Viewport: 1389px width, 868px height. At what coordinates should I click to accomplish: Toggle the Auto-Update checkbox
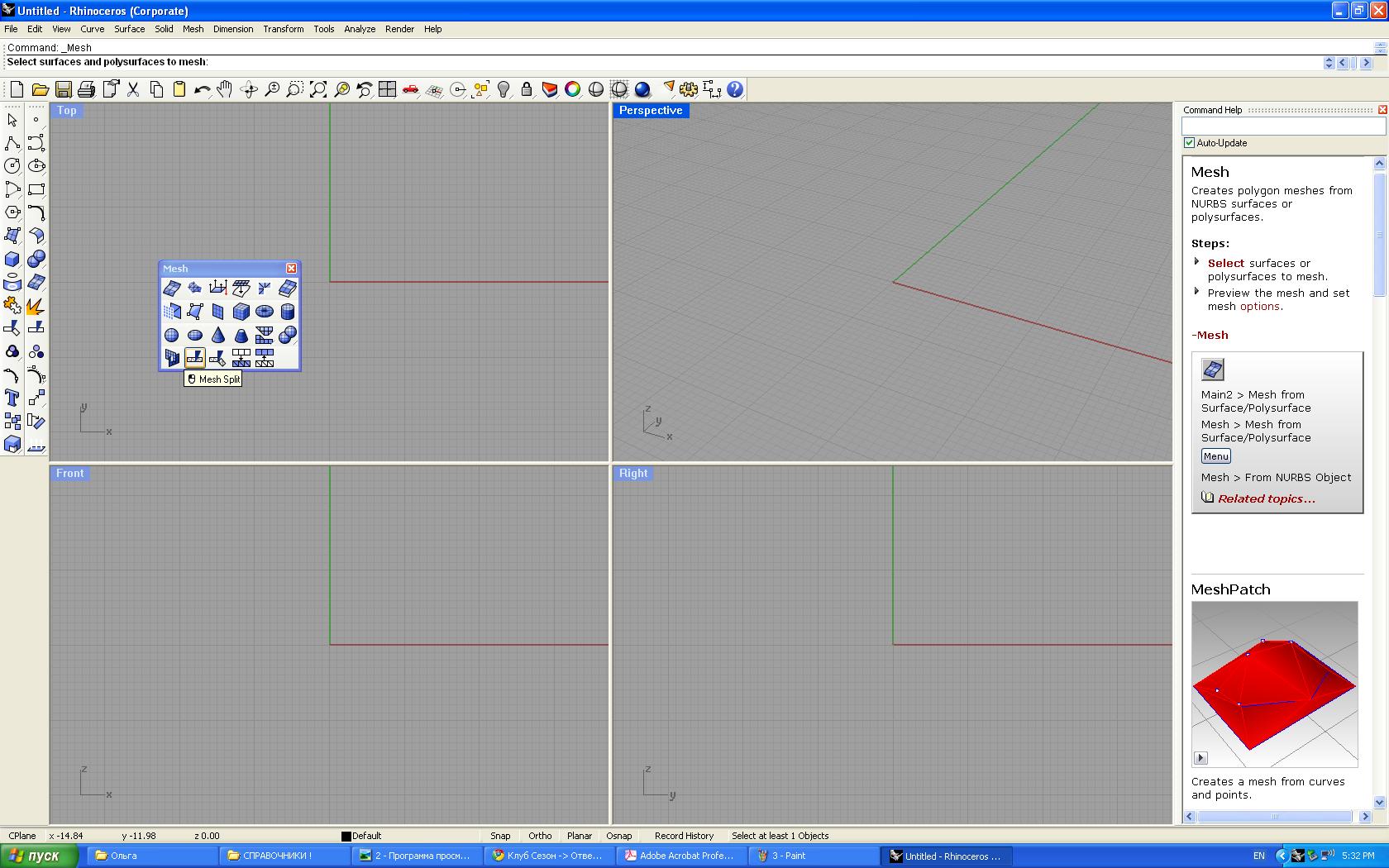(x=1189, y=143)
